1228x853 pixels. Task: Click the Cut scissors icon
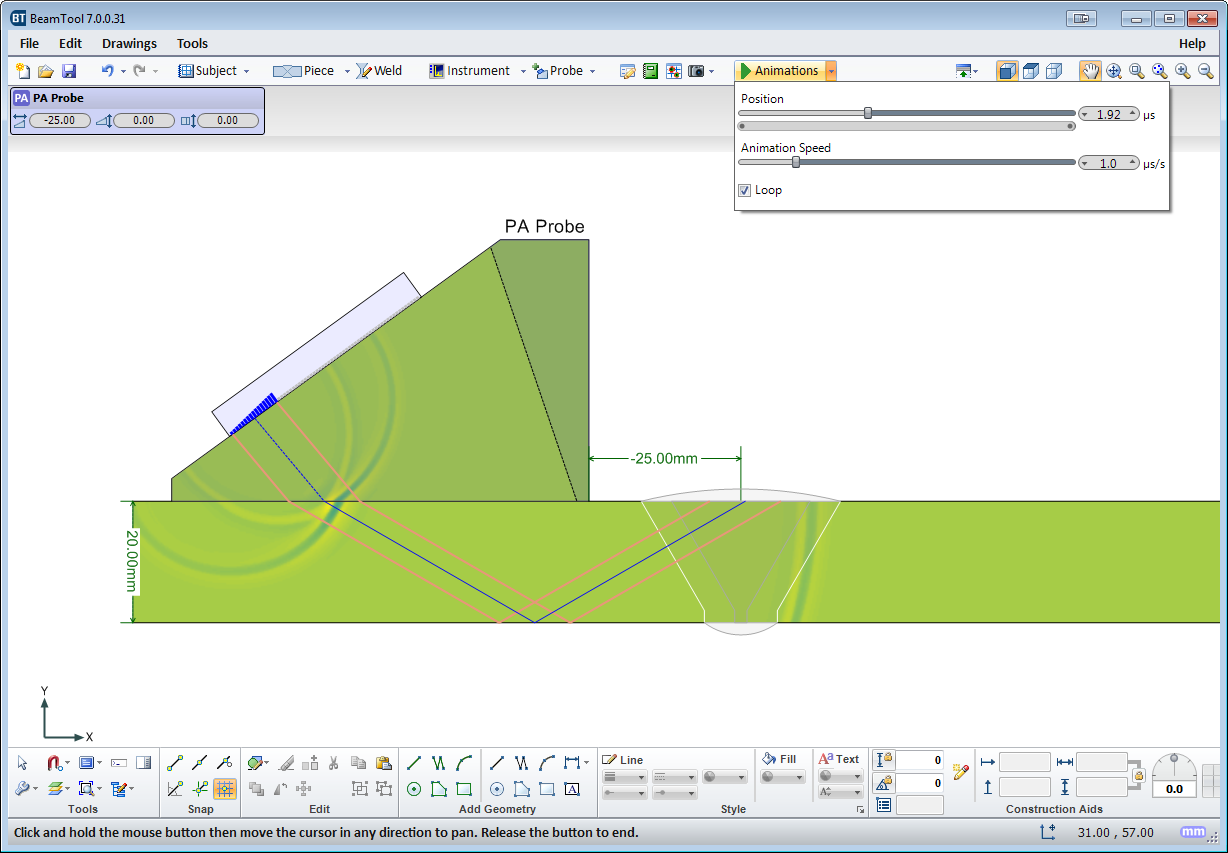pyautogui.click(x=334, y=763)
